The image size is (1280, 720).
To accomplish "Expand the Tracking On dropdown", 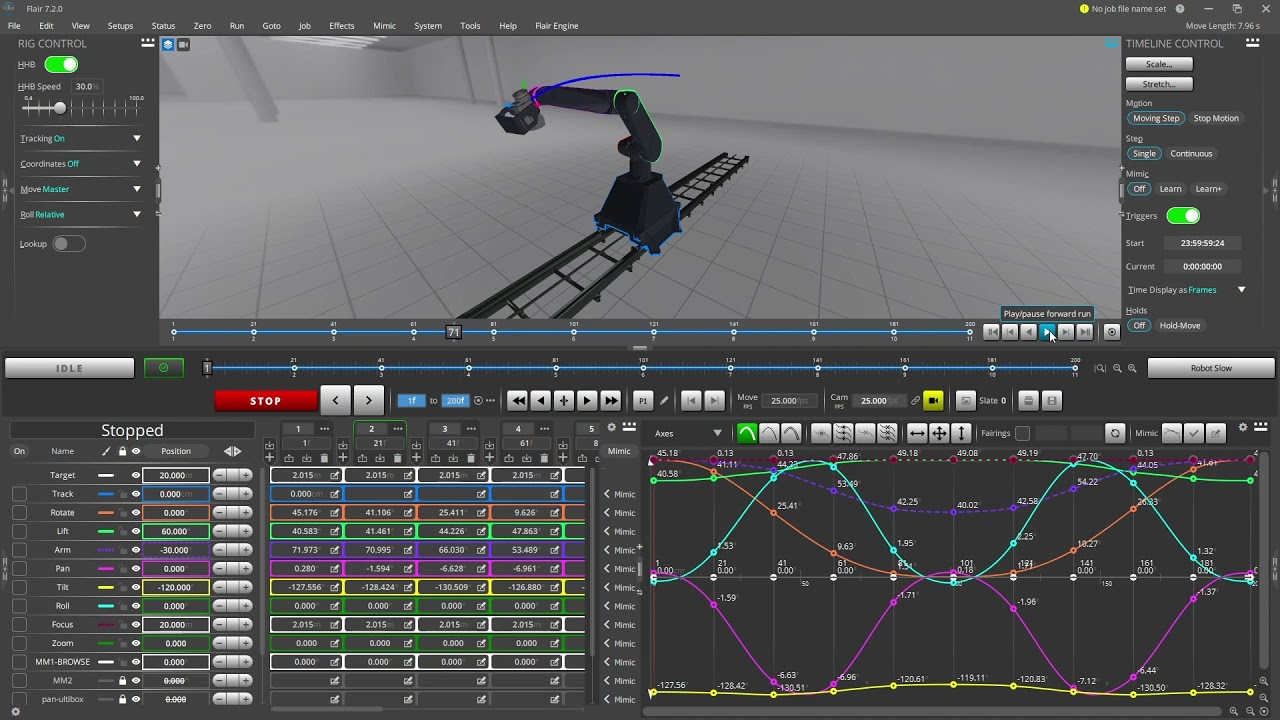I will [x=137, y=138].
